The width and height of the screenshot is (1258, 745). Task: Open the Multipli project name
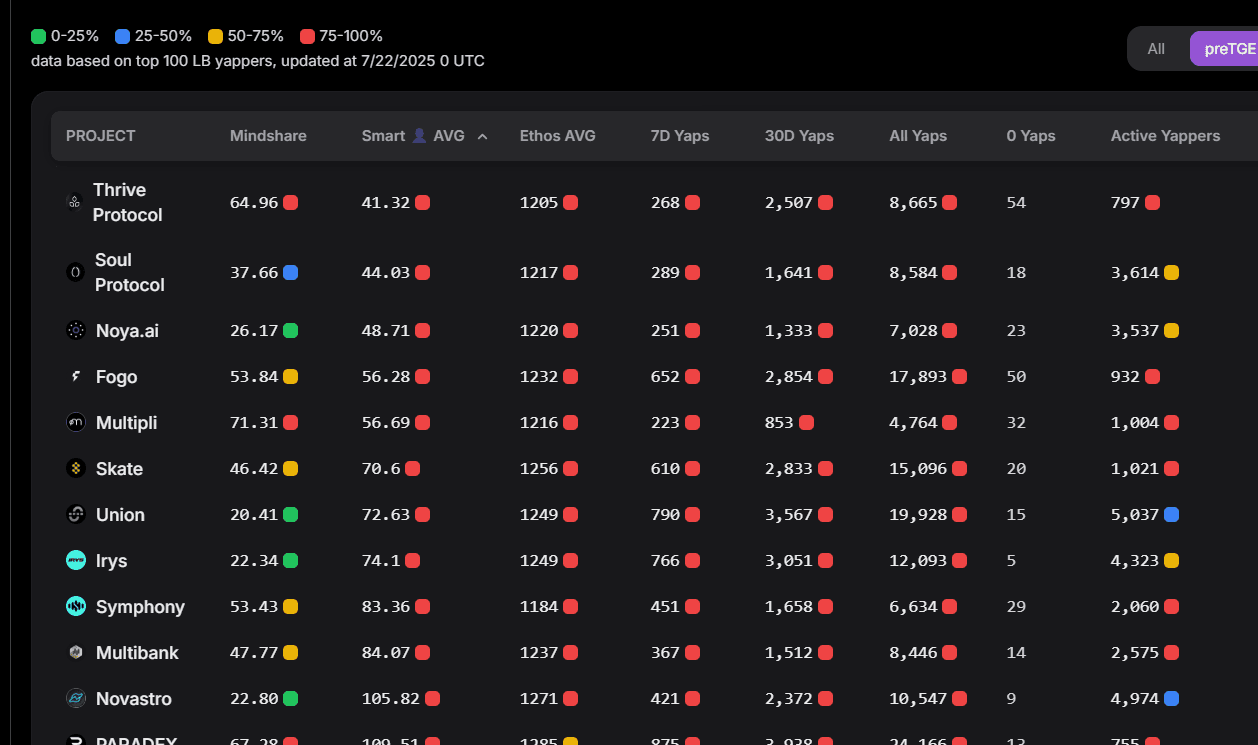pos(126,423)
